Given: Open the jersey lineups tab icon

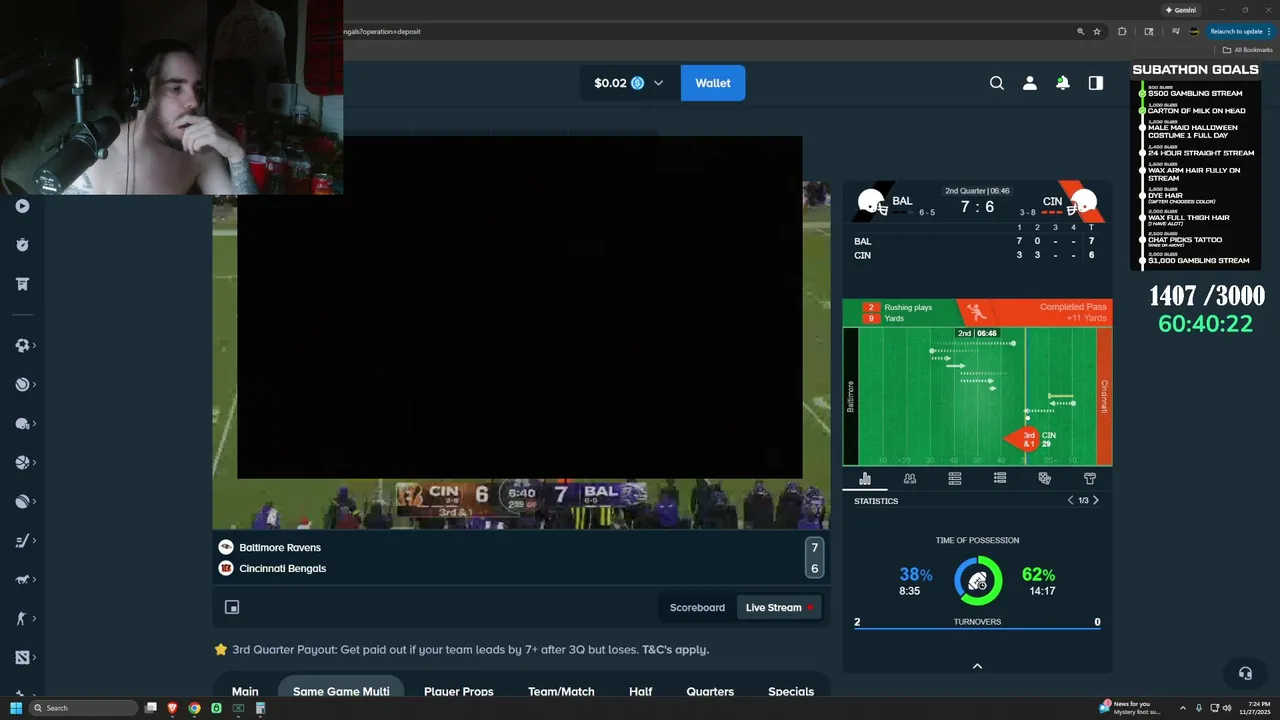Looking at the screenshot, I should [x=1090, y=479].
